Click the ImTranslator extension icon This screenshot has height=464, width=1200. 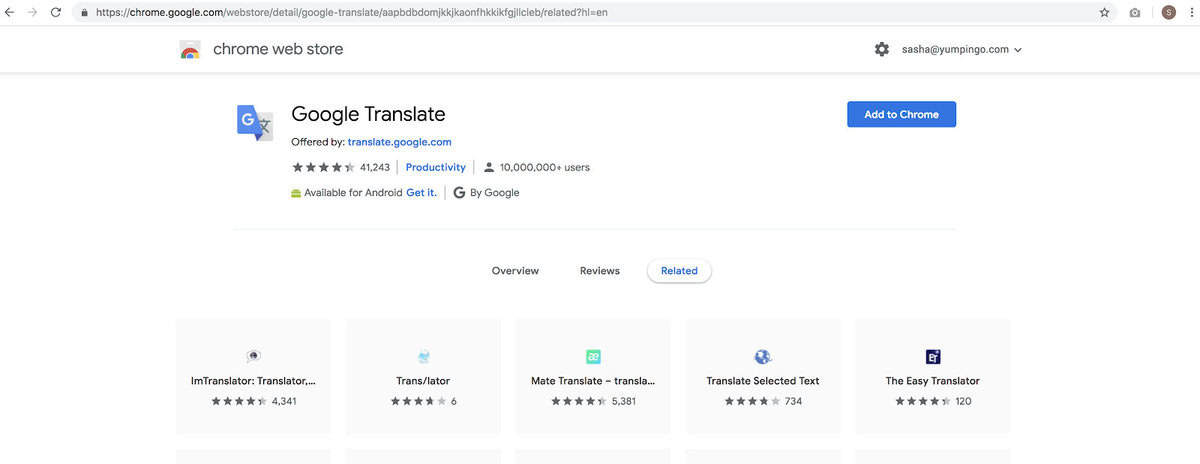[x=253, y=356]
